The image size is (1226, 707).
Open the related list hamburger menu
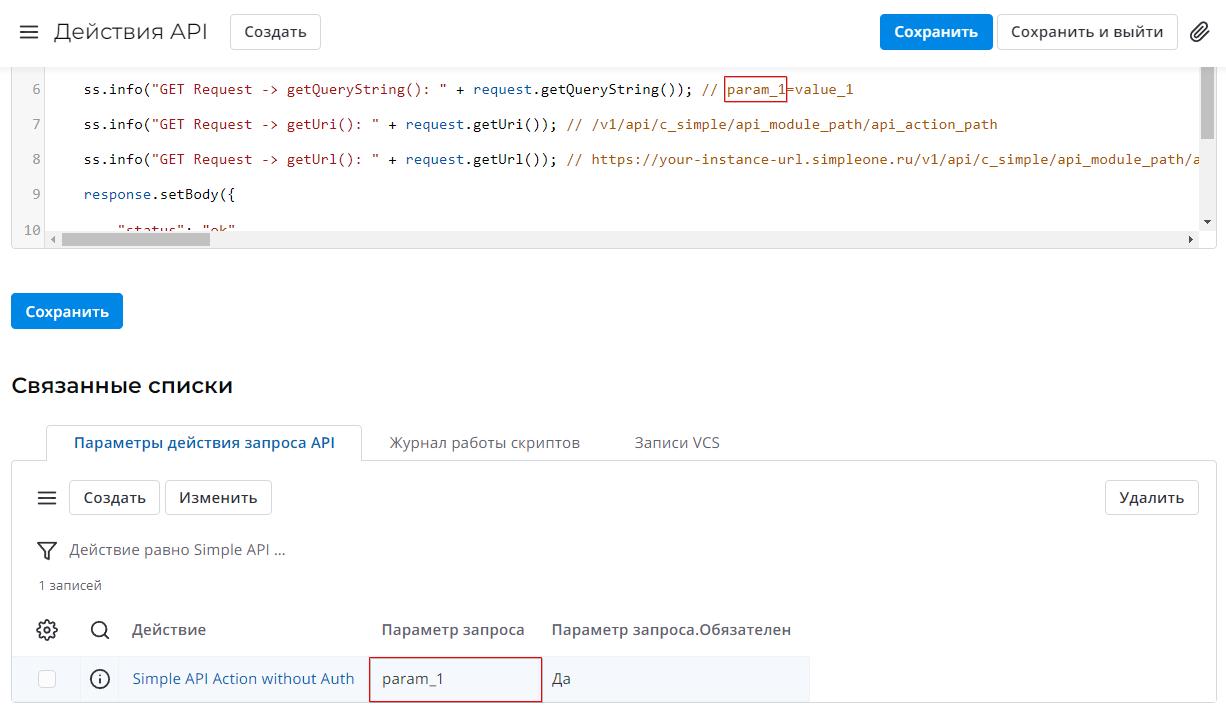coord(47,498)
